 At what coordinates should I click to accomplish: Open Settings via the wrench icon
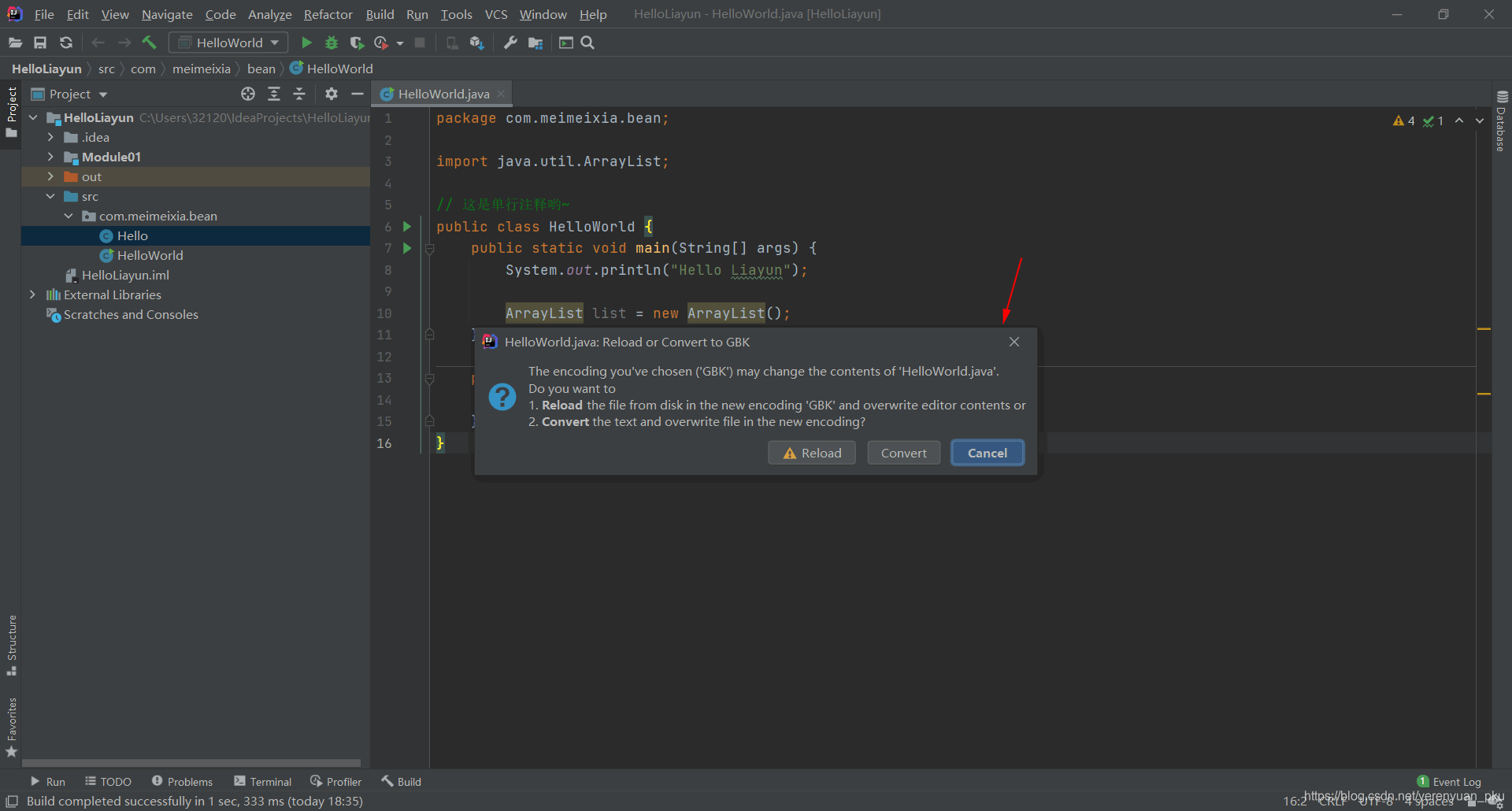[x=510, y=43]
